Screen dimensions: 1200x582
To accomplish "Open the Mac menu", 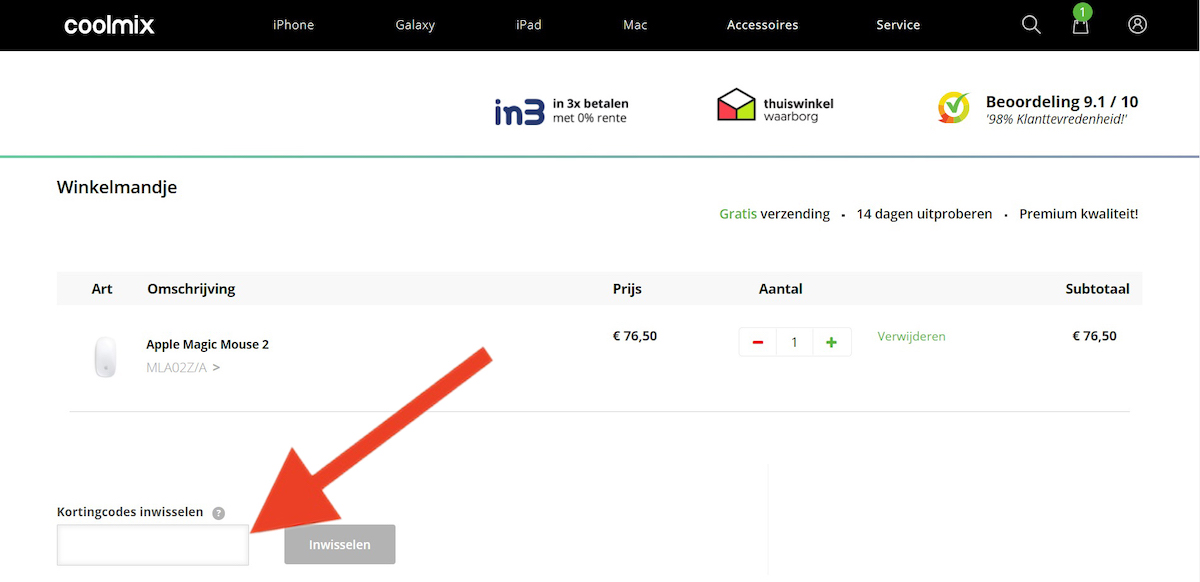I will (635, 25).
